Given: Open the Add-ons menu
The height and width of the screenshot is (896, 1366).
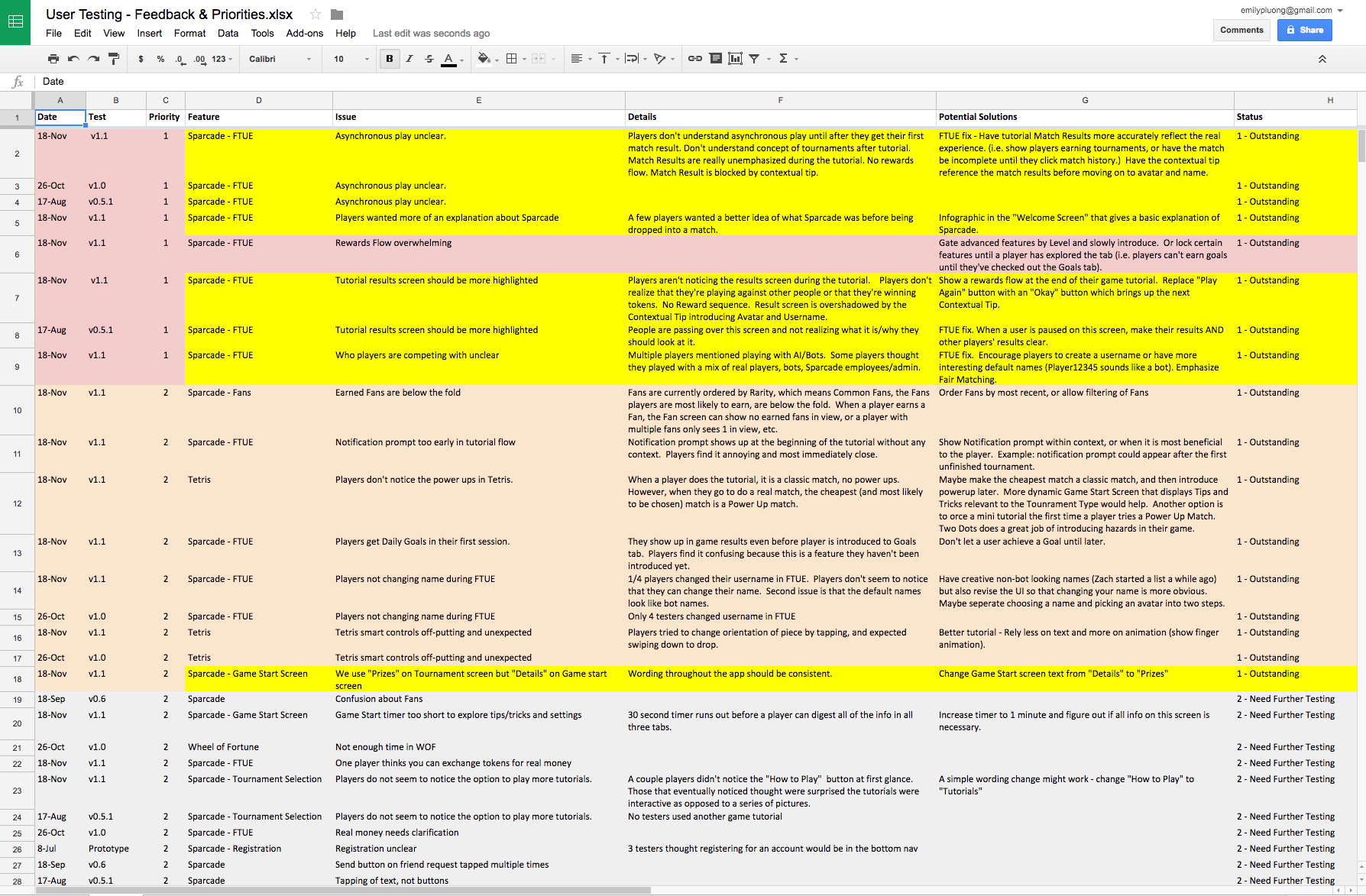Looking at the screenshot, I should (x=305, y=33).
